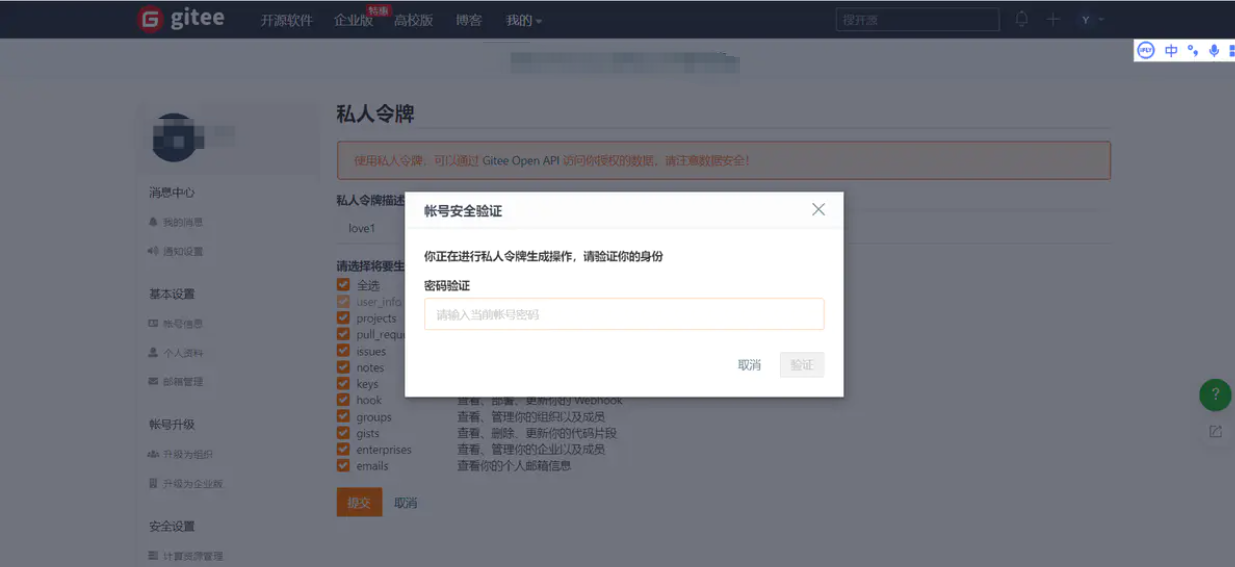Screen dimensions: 1235x567
Task: Toggle the emails checkbox
Action: [343, 465]
